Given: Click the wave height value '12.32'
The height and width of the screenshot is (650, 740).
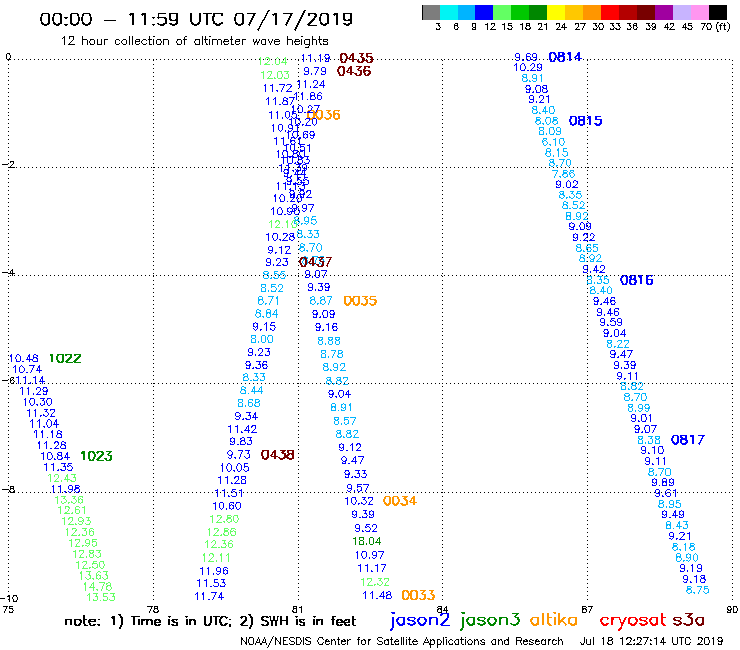Looking at the screenshot, I should pyautogui.click(x=375, y=582).
